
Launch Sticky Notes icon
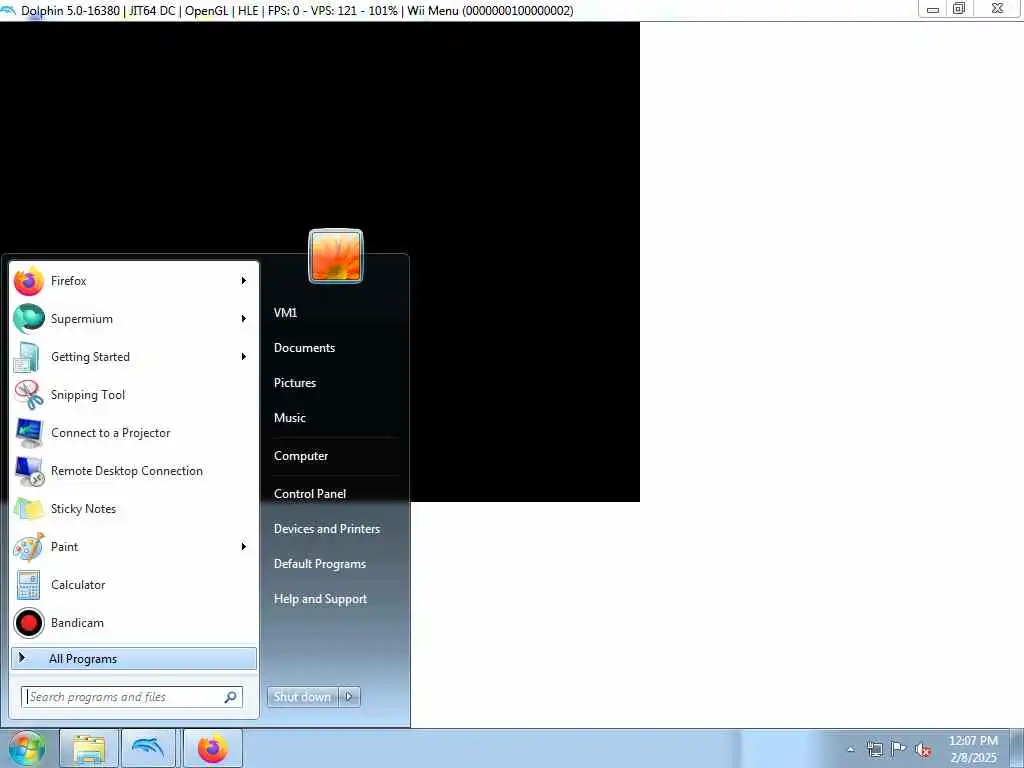[29, 509]
